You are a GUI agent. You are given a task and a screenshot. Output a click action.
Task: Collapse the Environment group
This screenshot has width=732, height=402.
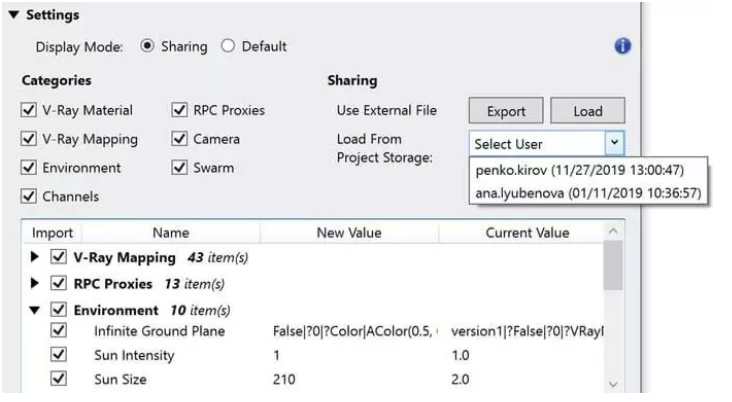click(x=37, y=309)
